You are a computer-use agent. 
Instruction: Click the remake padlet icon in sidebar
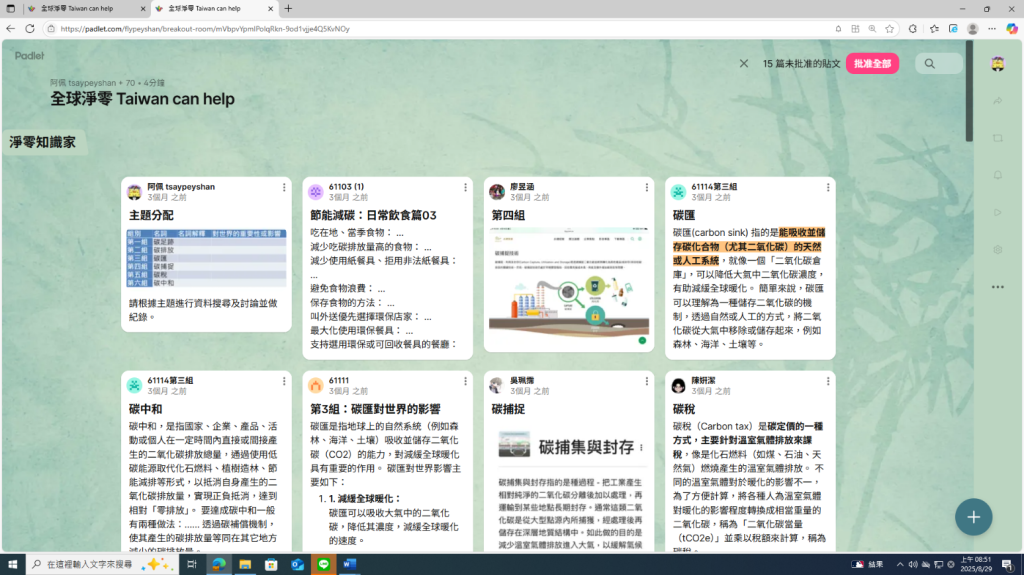coord(997,138)
